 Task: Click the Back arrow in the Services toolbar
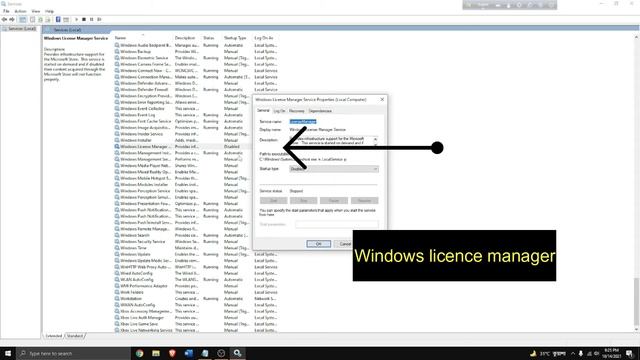tap(4, 19)
